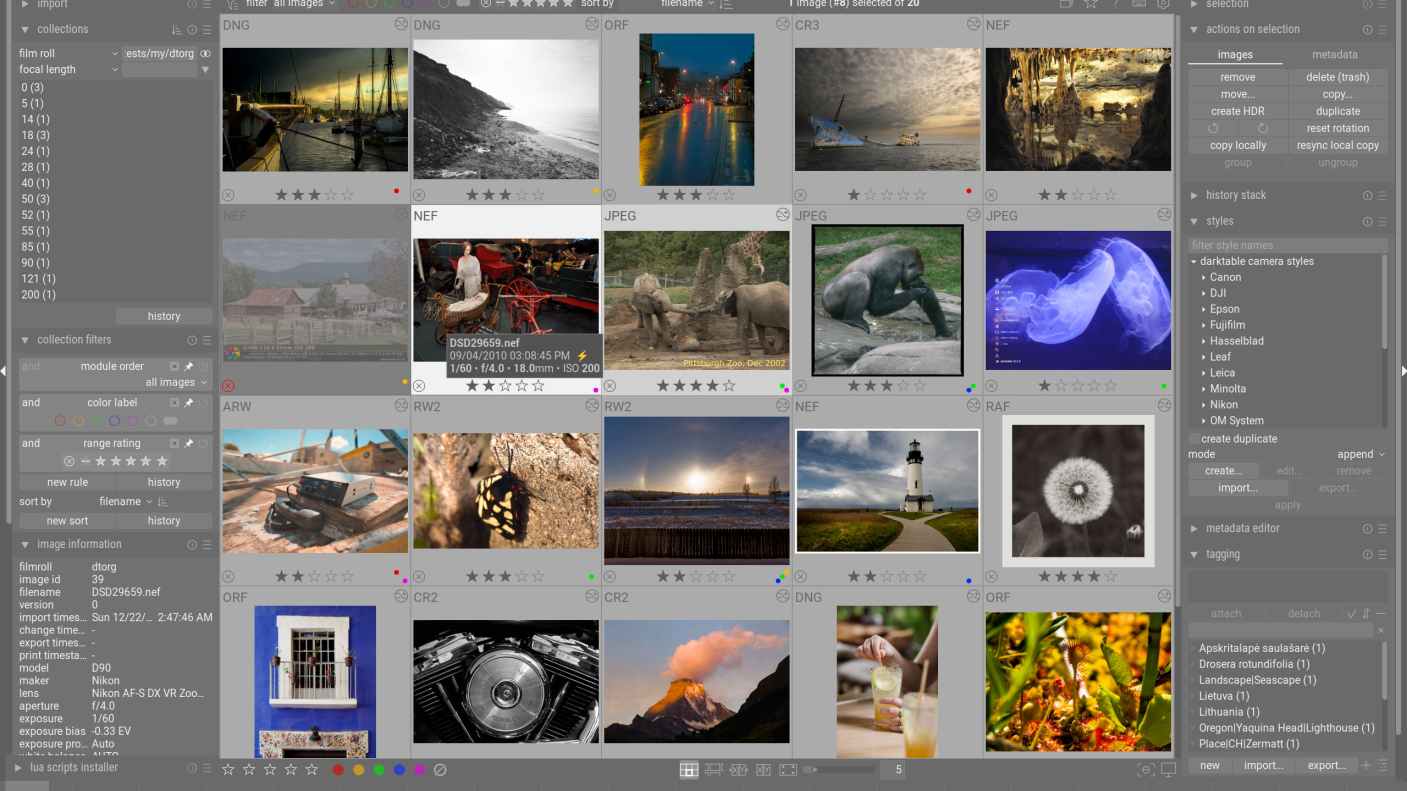1407x791 pixels.
Task: Click the create HDR button
Action: click(x=1237, y=111)
